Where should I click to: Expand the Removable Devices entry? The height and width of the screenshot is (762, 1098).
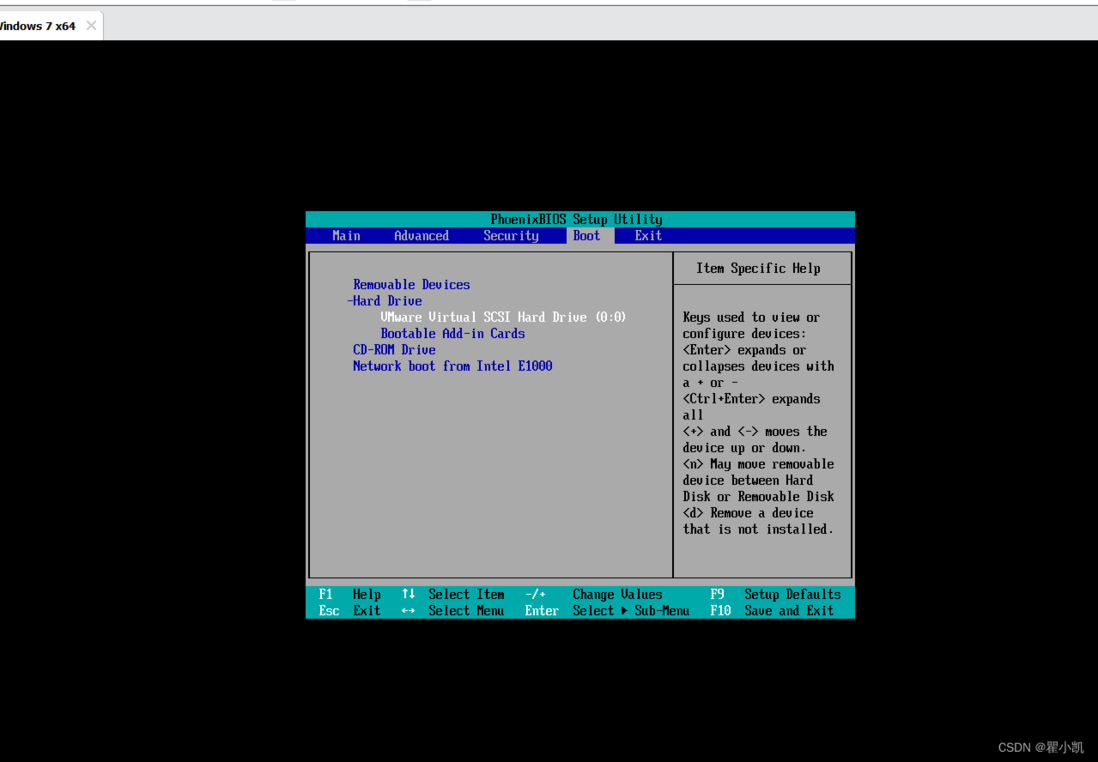click(x=410, y=284)
